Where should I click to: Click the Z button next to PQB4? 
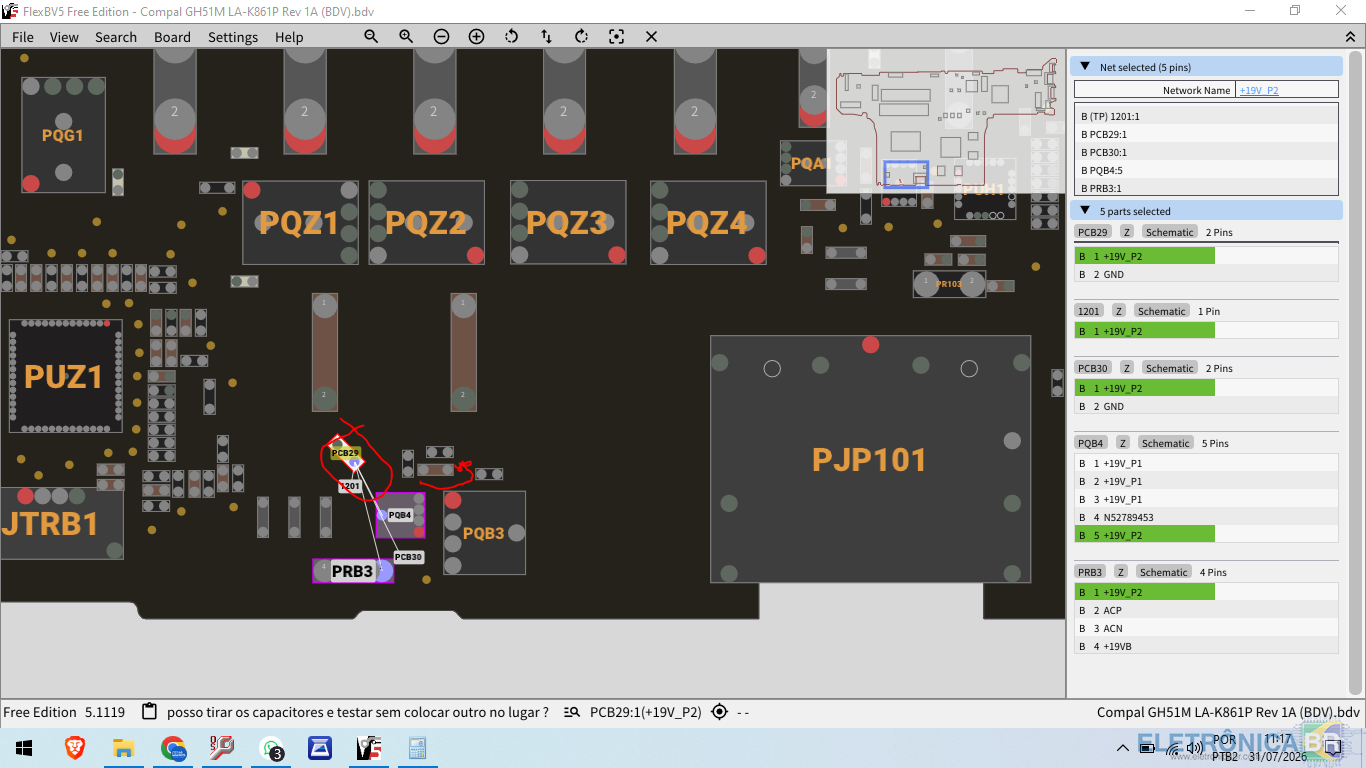click(1123, 443)
